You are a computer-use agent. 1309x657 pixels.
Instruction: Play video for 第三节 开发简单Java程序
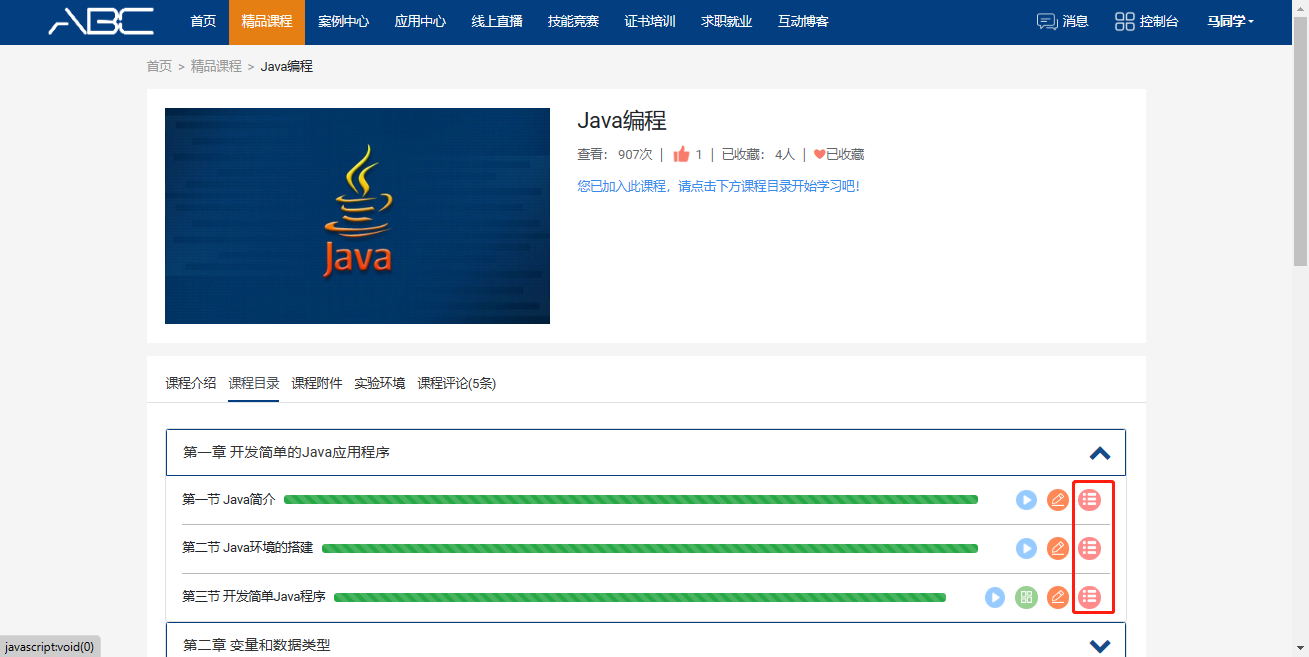[x=994, y=597]
